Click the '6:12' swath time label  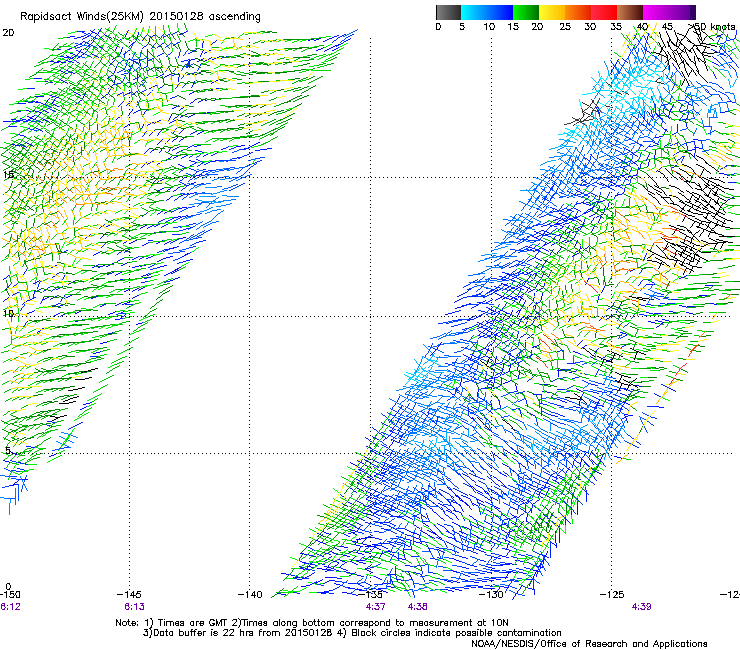(x=10, y=607)
